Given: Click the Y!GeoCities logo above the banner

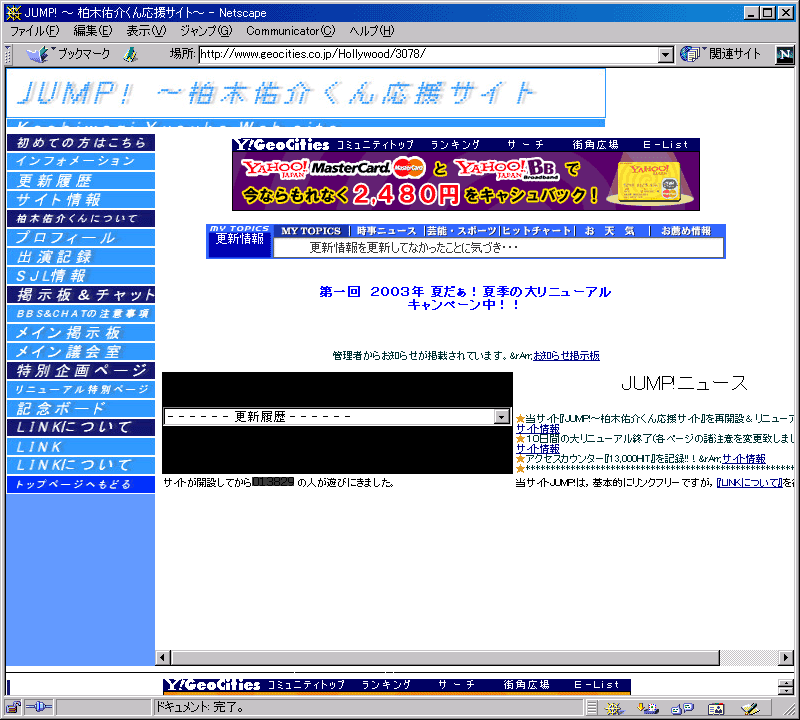Looking at the screenshot, I should pyautogui.click(x=282, y=144).
